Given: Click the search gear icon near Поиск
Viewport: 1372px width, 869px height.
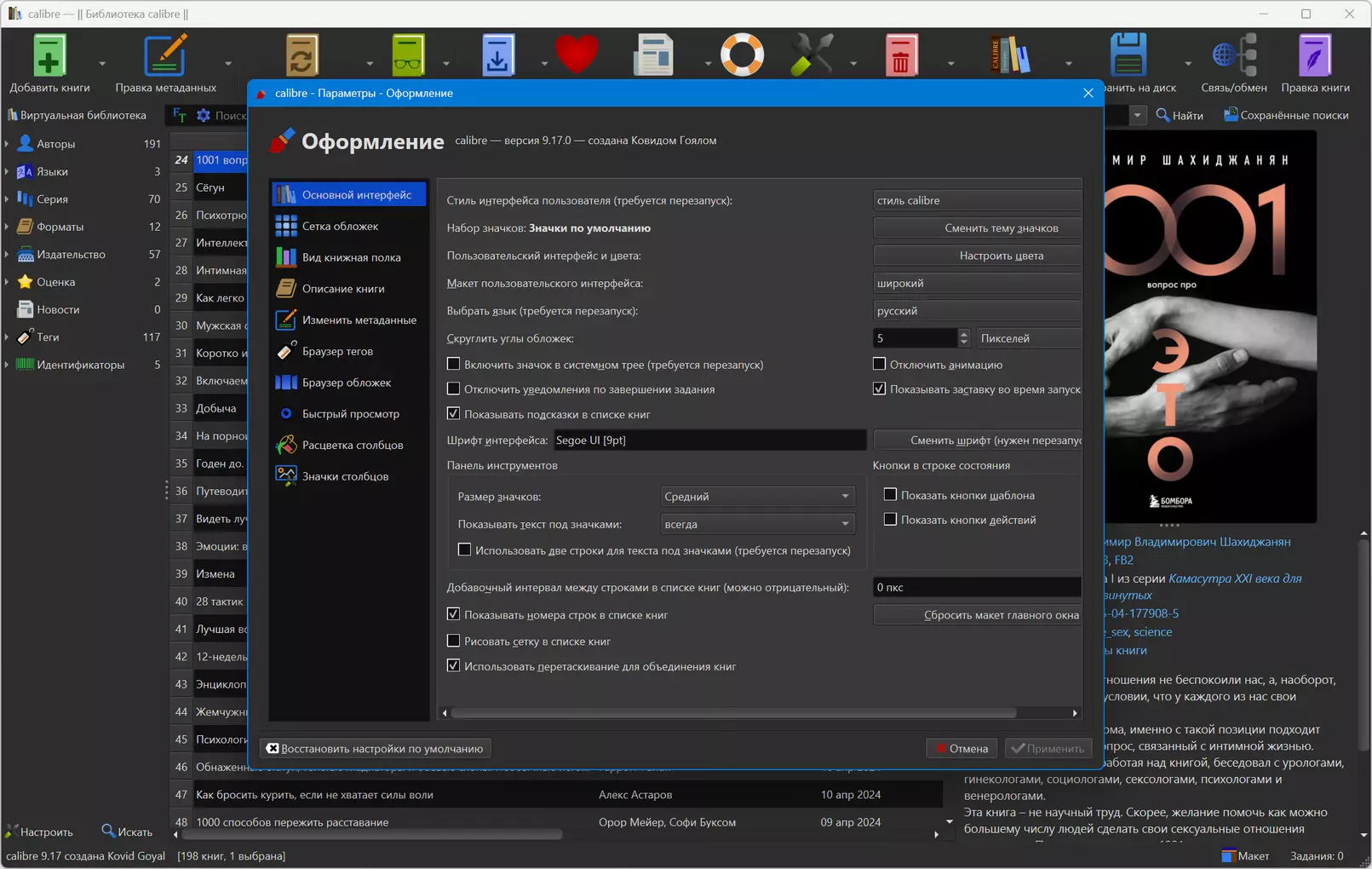Looking at the screenshot, I should tap(204, 115).
